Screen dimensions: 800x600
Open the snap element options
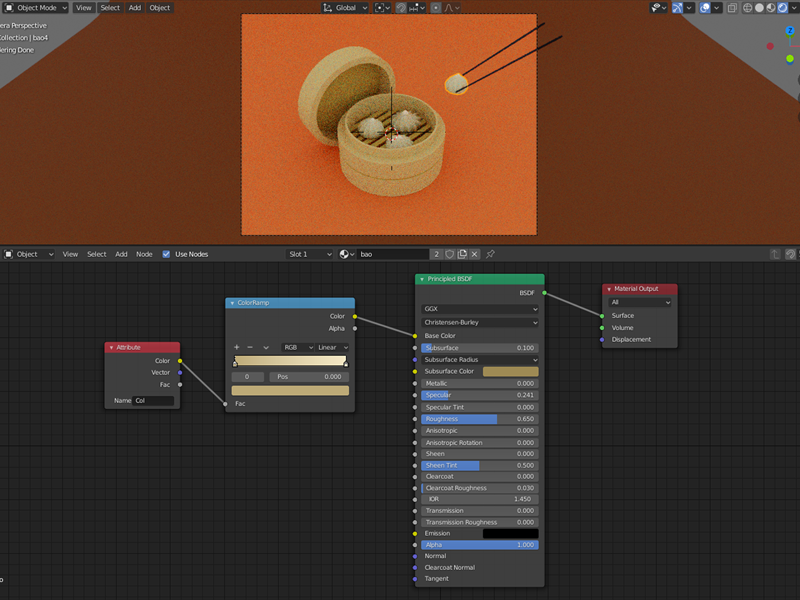pyautogui.click(x=417, y=8)
